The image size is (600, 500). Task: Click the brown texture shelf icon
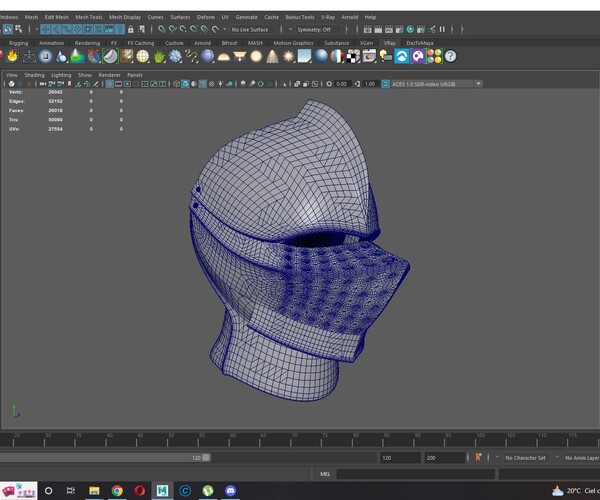127,56
